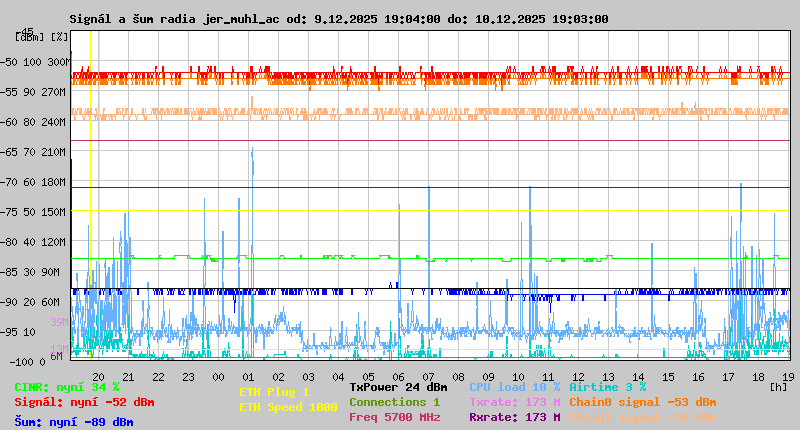Click the 'Airtime 3 %' legend text
Viewport: 800px width, 430px height.
click(x=608, y=387)
